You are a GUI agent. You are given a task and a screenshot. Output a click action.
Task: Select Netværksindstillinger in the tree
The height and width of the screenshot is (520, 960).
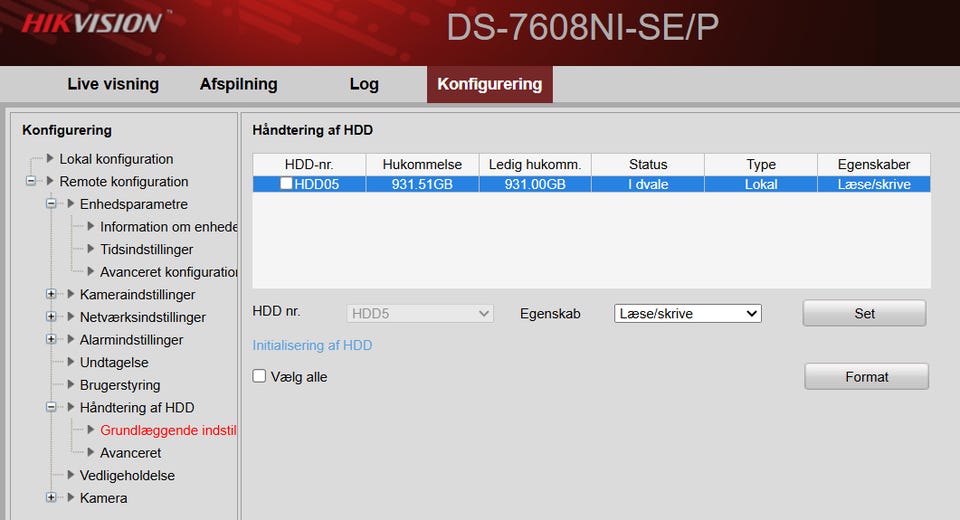tap(143, 317)
